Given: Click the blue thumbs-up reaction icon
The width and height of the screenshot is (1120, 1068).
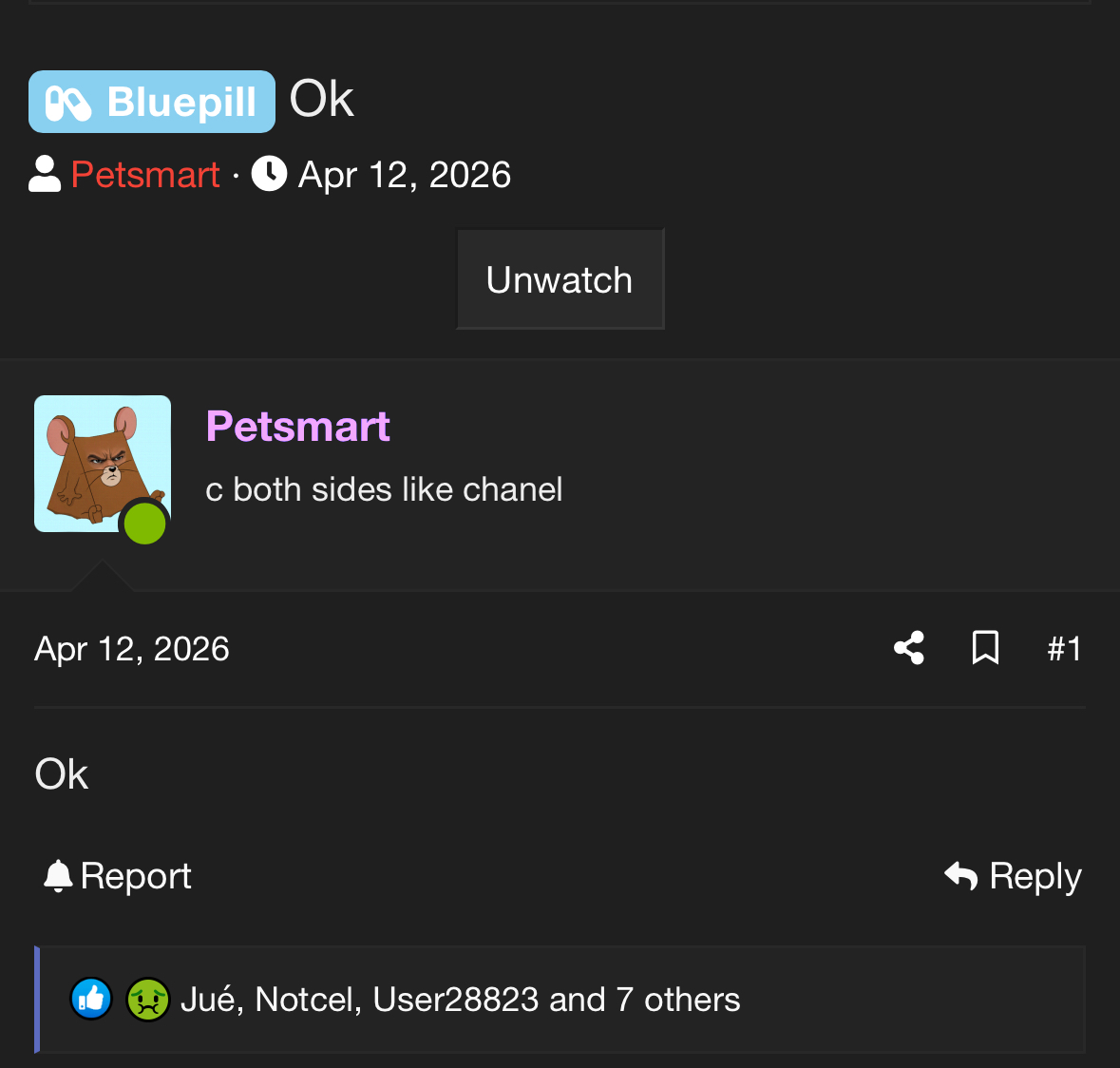Looking at the screenshot, I should (x=91, y=999).
